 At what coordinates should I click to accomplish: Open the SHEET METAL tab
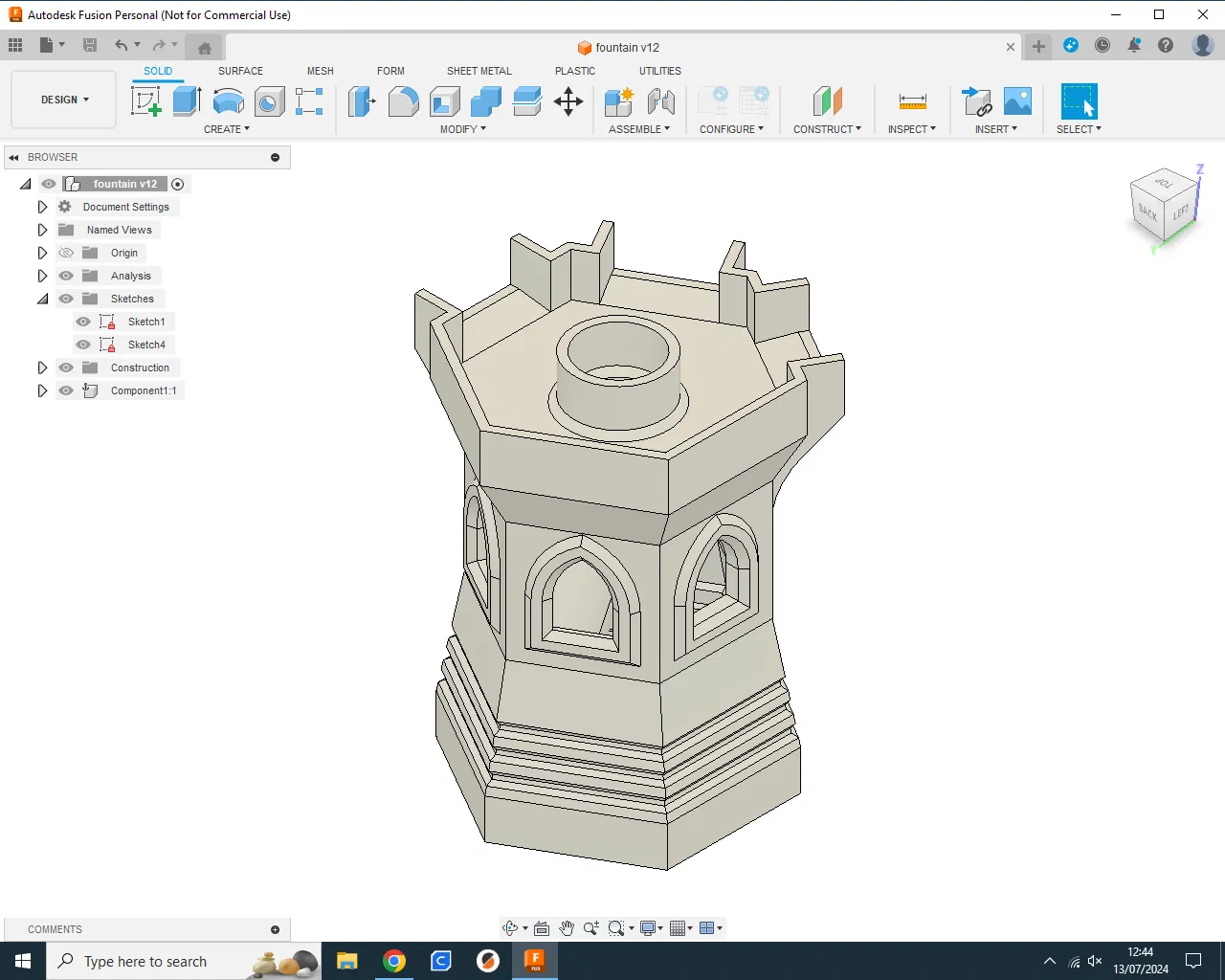click(x=479, y=71)
